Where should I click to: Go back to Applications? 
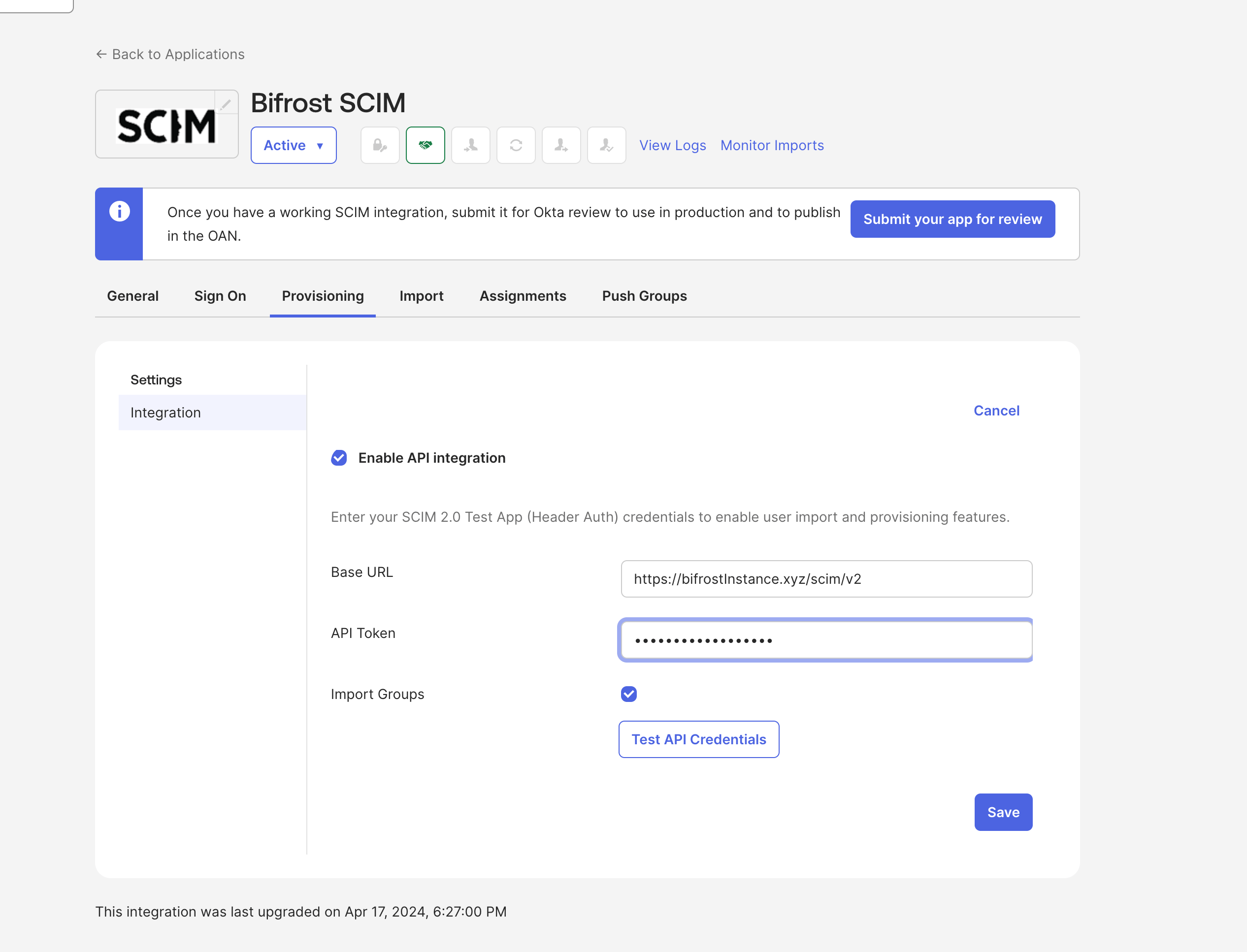coord(170,55)
